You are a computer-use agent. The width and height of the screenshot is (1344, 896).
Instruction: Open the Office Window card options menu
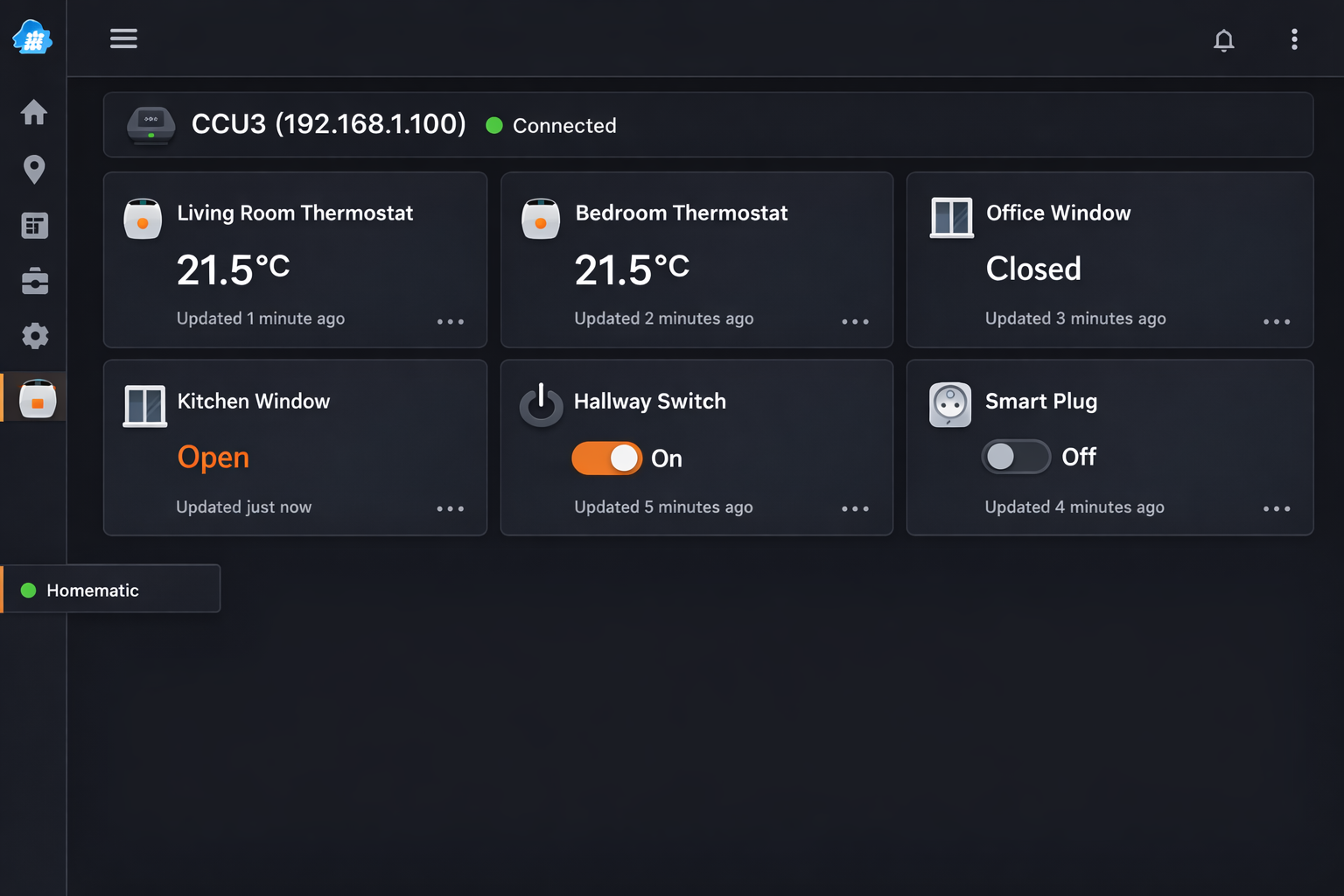pyautogui.click(x=1276, y=322)
